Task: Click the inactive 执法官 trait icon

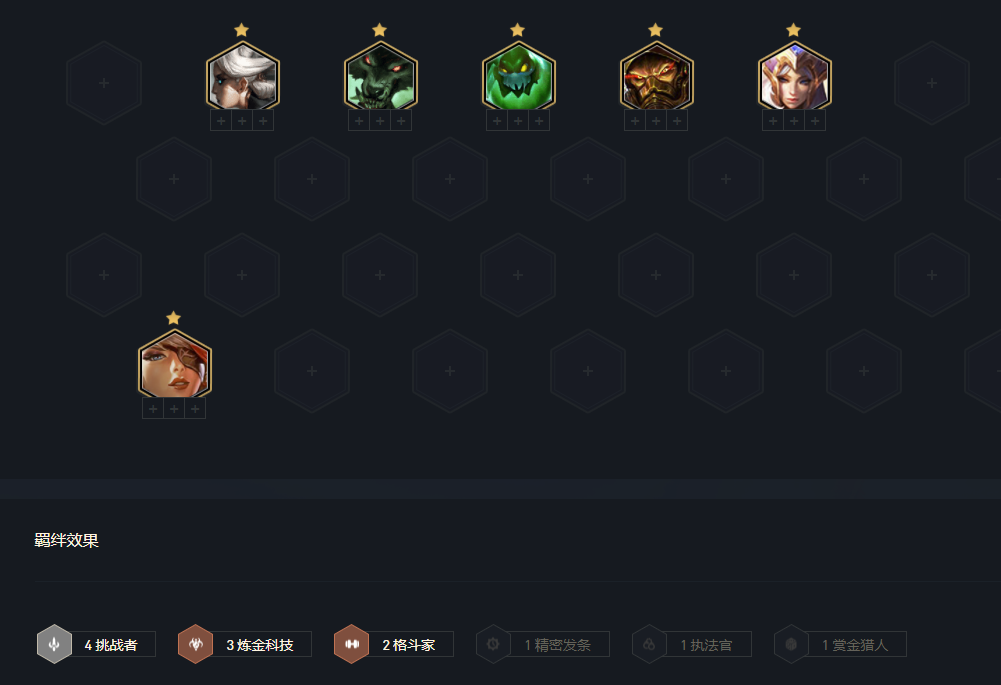Action: 649,644
